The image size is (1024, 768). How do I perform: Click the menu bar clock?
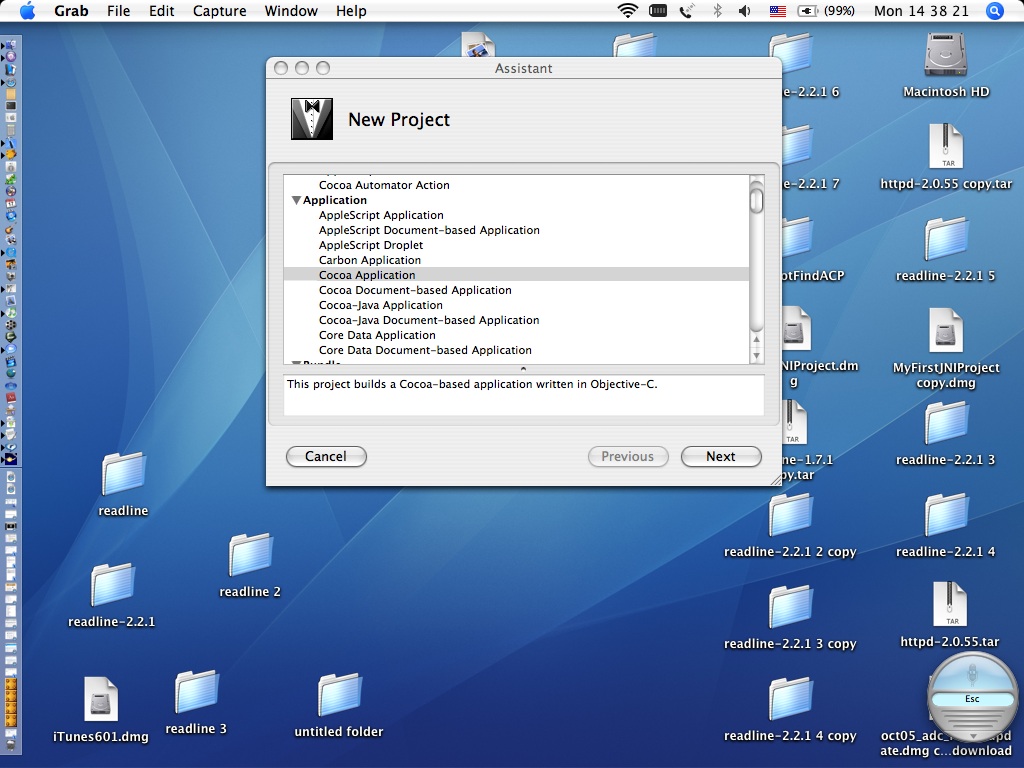[921, 10]
